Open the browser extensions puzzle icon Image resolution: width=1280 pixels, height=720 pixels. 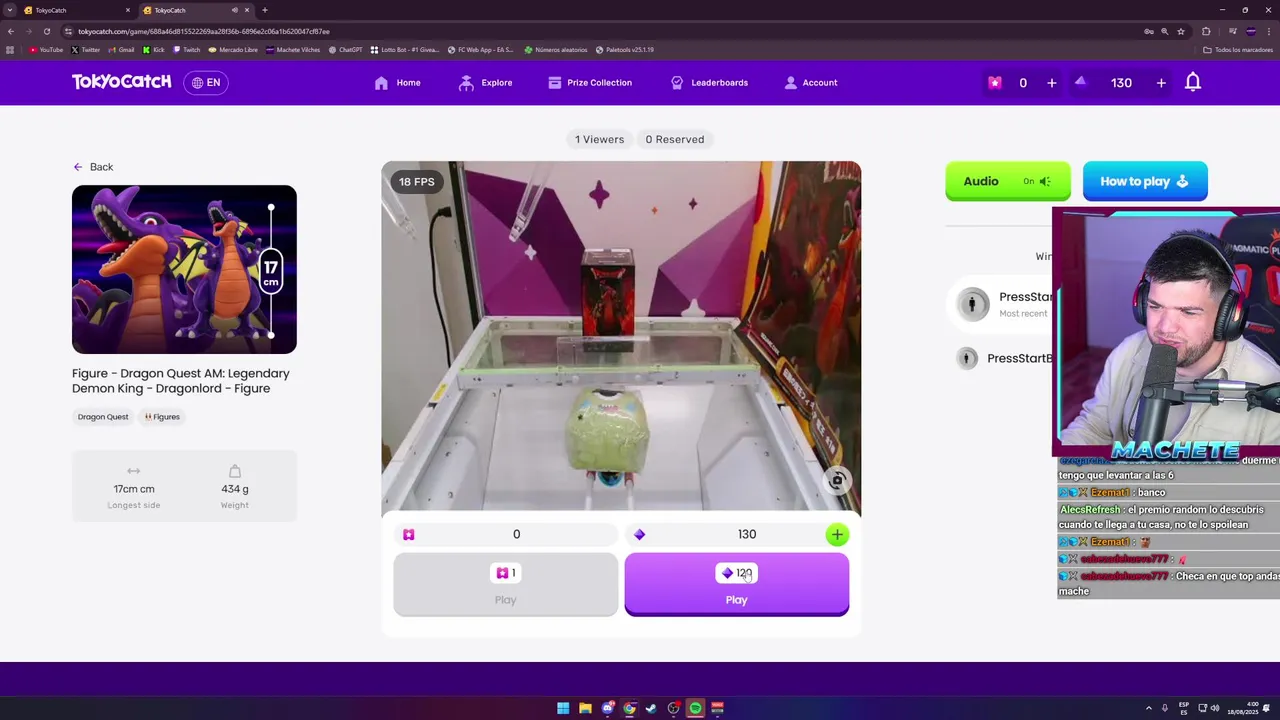(x=1206, y=31)
